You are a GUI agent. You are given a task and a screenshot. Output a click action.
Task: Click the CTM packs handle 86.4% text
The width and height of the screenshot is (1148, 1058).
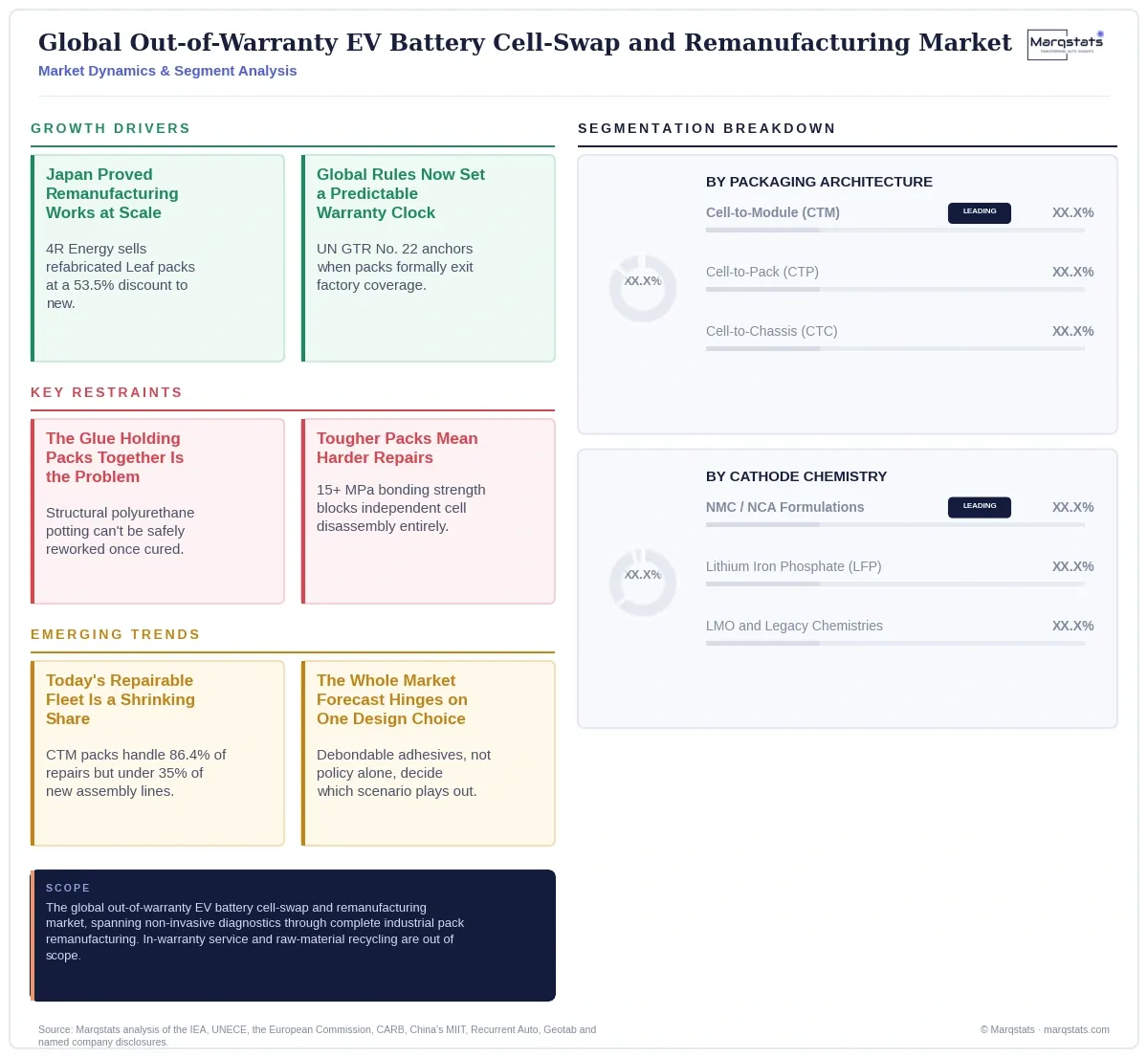pos(136,773)
